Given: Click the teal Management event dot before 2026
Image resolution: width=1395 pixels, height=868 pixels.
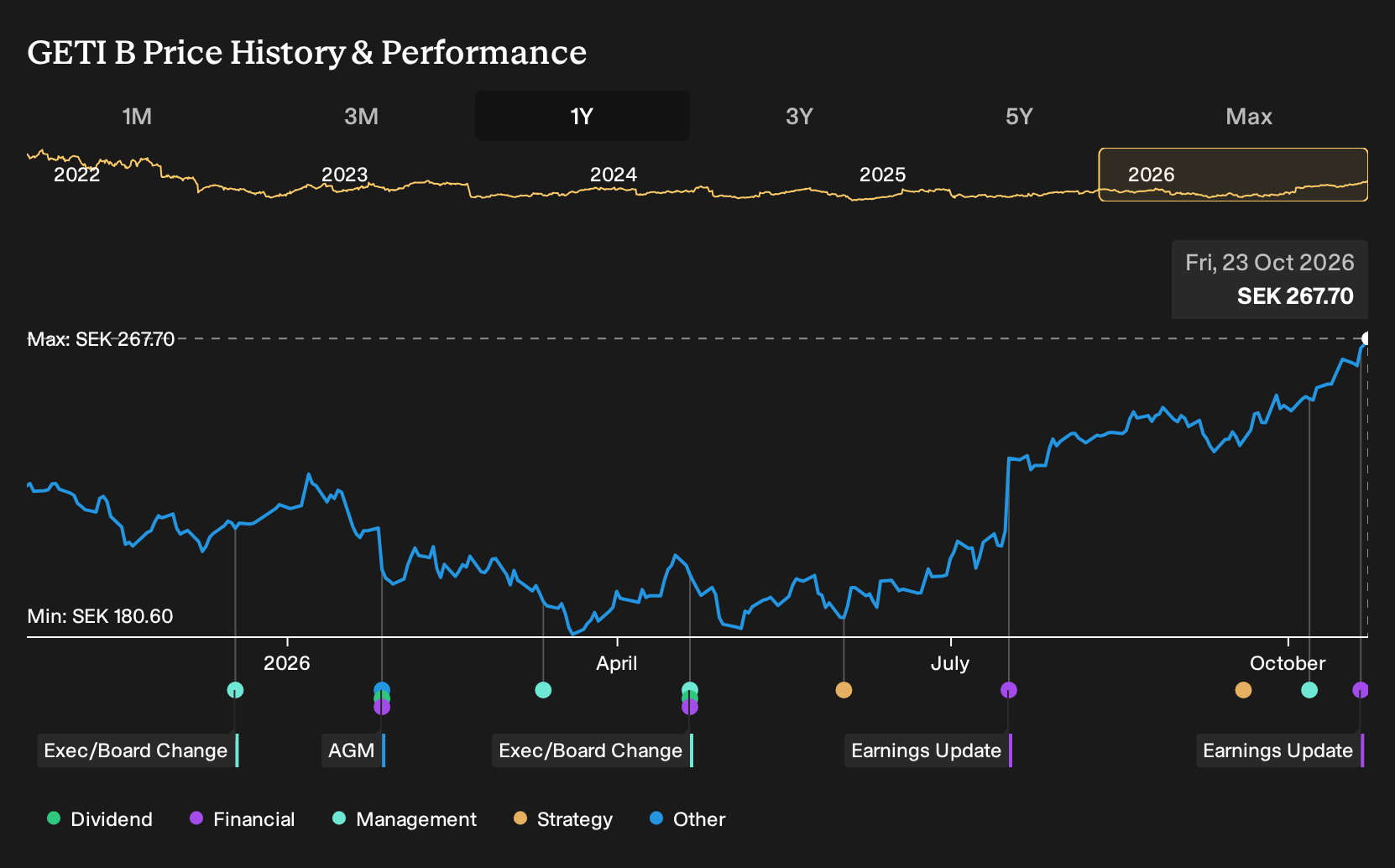Looking at the screenshot, I should click(235, 690).
